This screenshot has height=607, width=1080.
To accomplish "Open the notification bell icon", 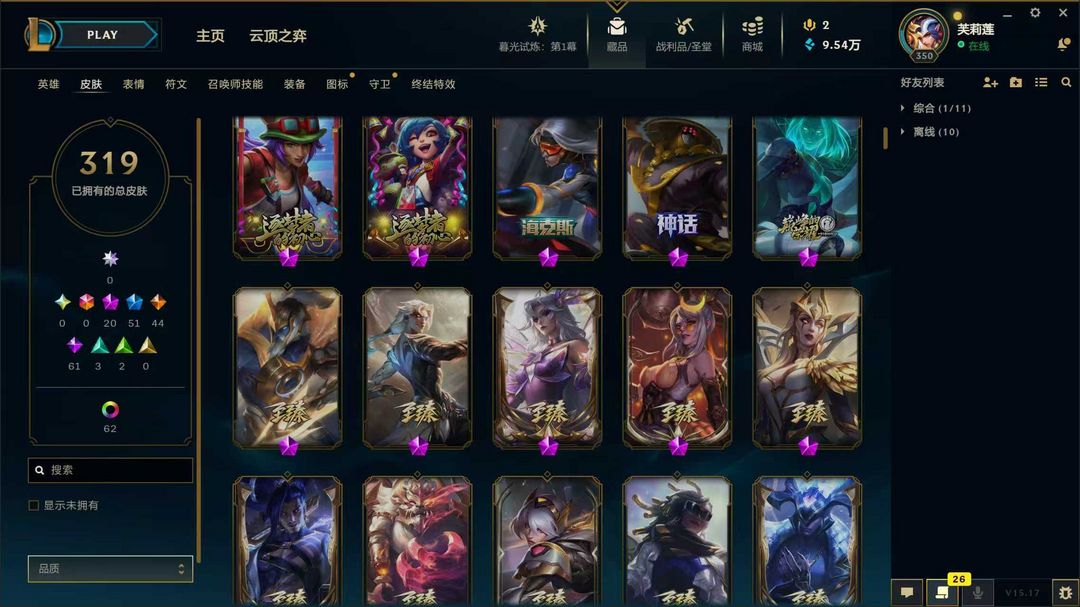I will [1063, 44].
